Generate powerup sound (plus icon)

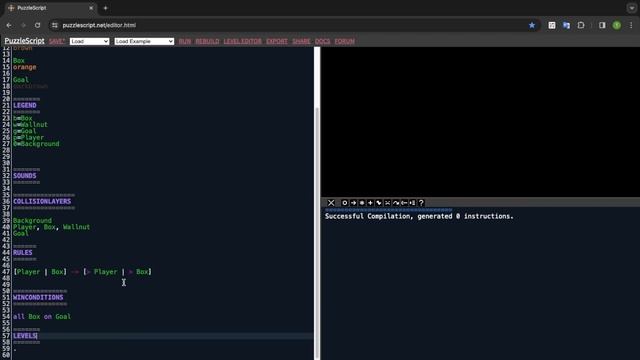[370, 203]
